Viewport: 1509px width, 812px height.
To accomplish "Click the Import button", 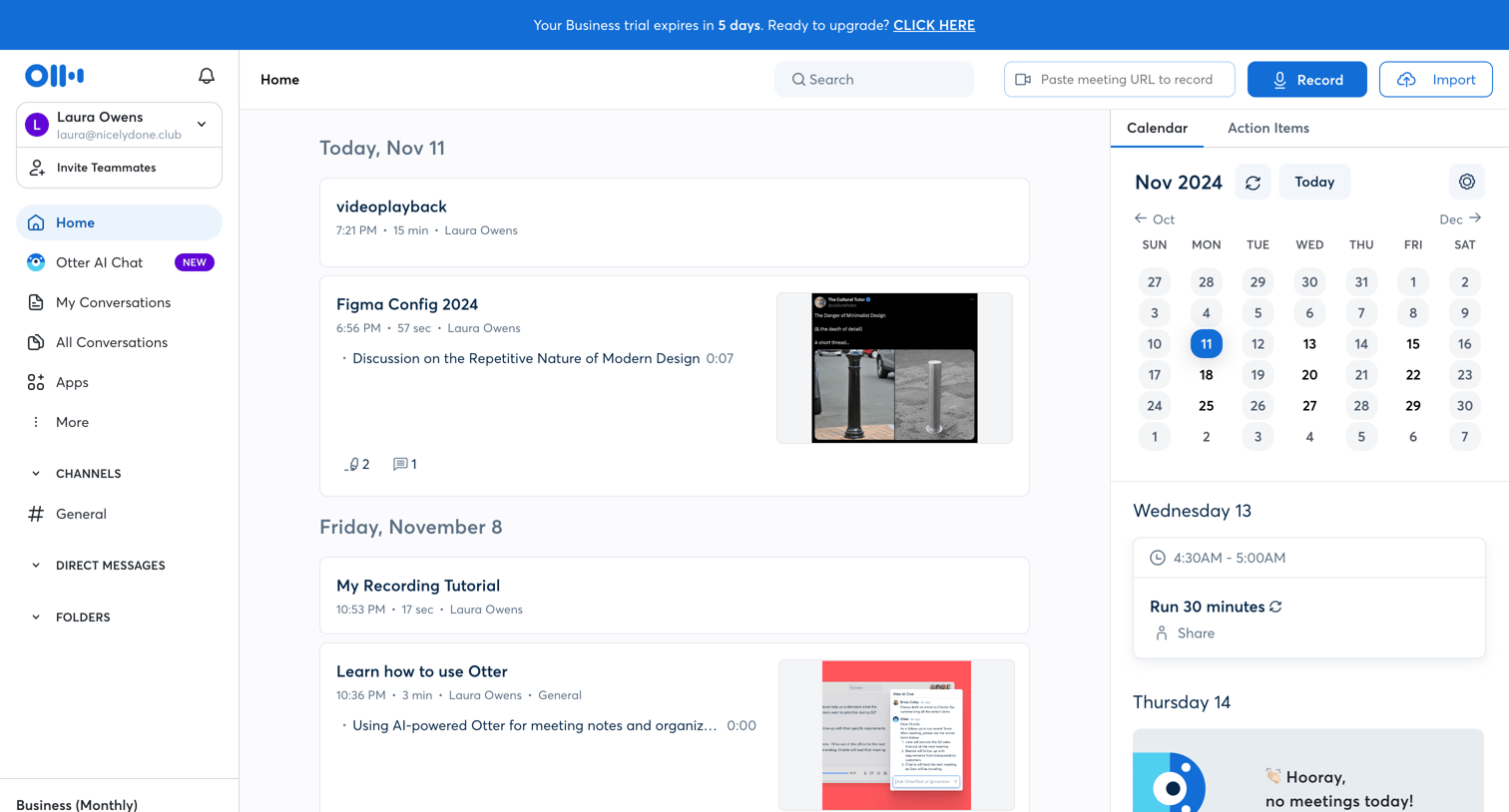I will (1435, 80).
